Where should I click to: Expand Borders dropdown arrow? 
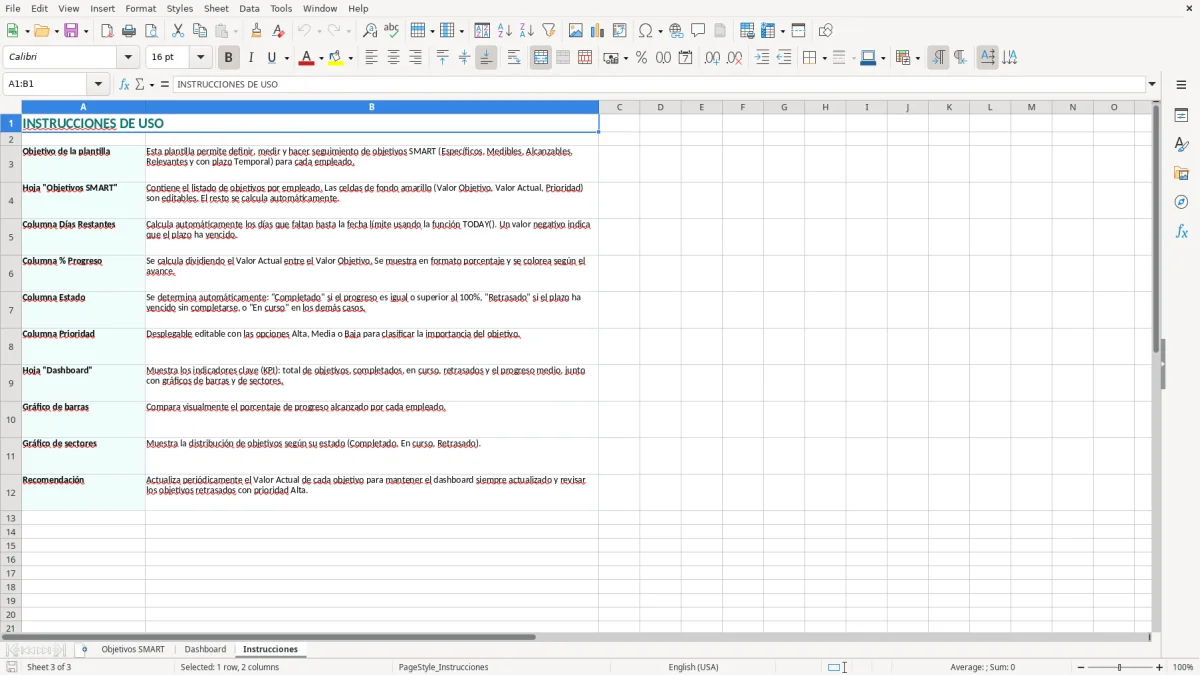(x=823, y=58)
